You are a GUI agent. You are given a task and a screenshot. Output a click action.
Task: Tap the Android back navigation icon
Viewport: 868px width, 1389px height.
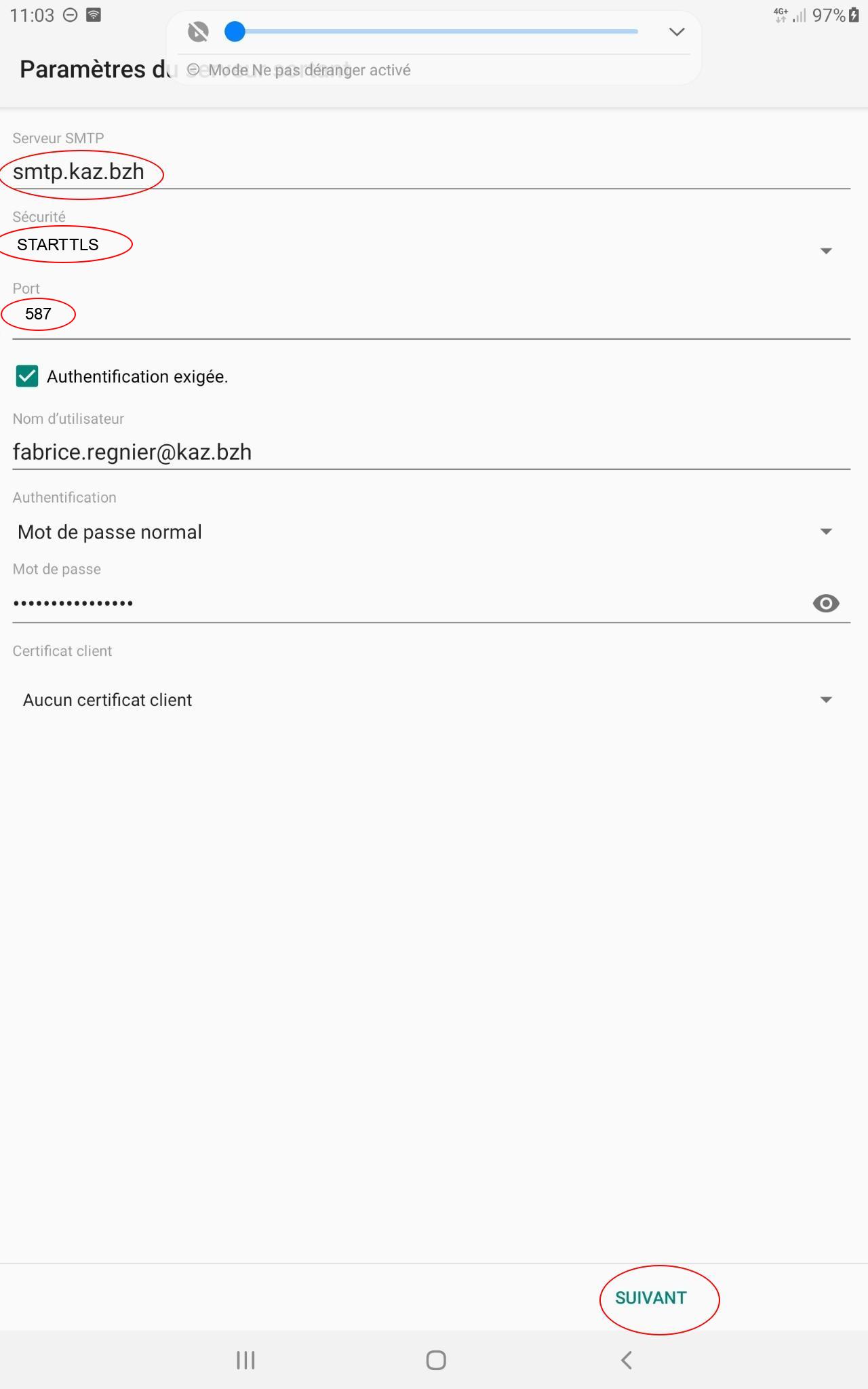click(627, 1360)
